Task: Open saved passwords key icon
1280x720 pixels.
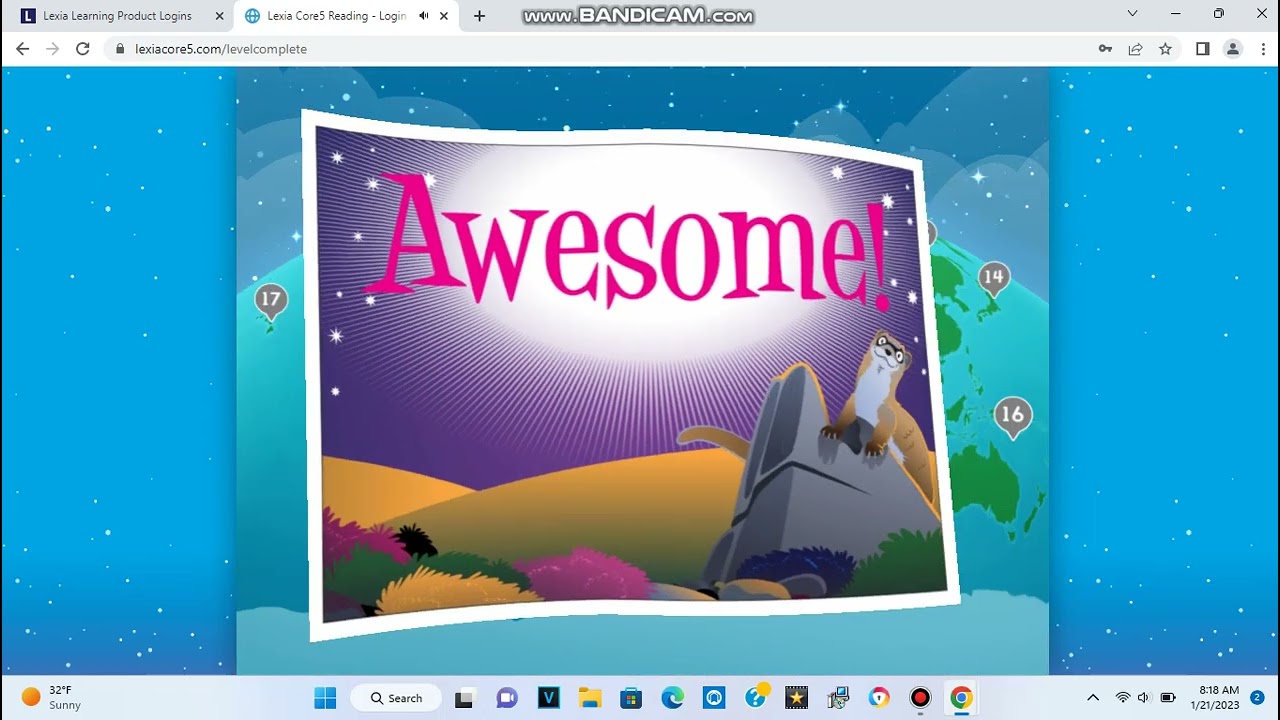Action: (x=1105, y=49)
